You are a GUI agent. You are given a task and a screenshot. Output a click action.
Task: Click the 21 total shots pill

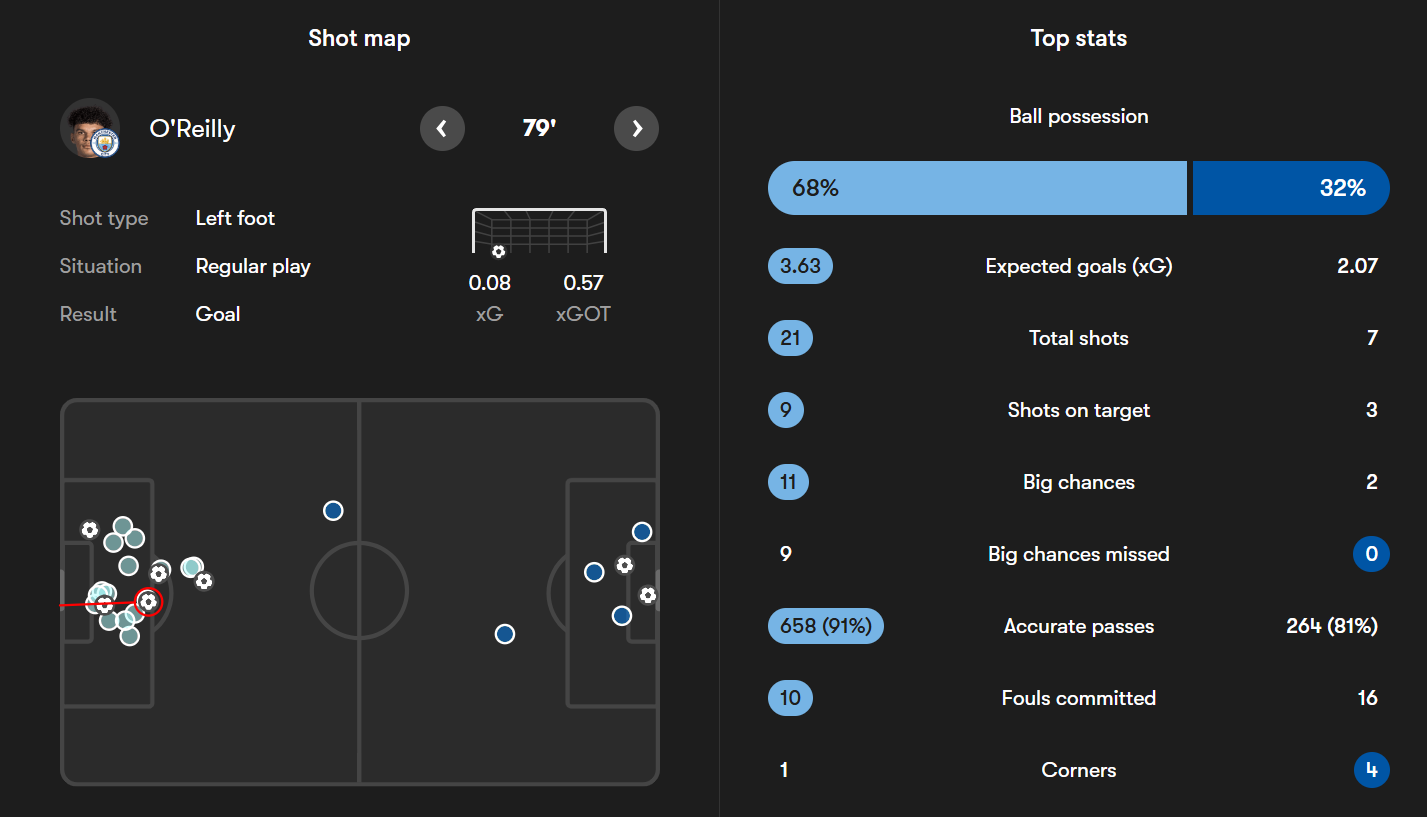(x=790, y=338)
